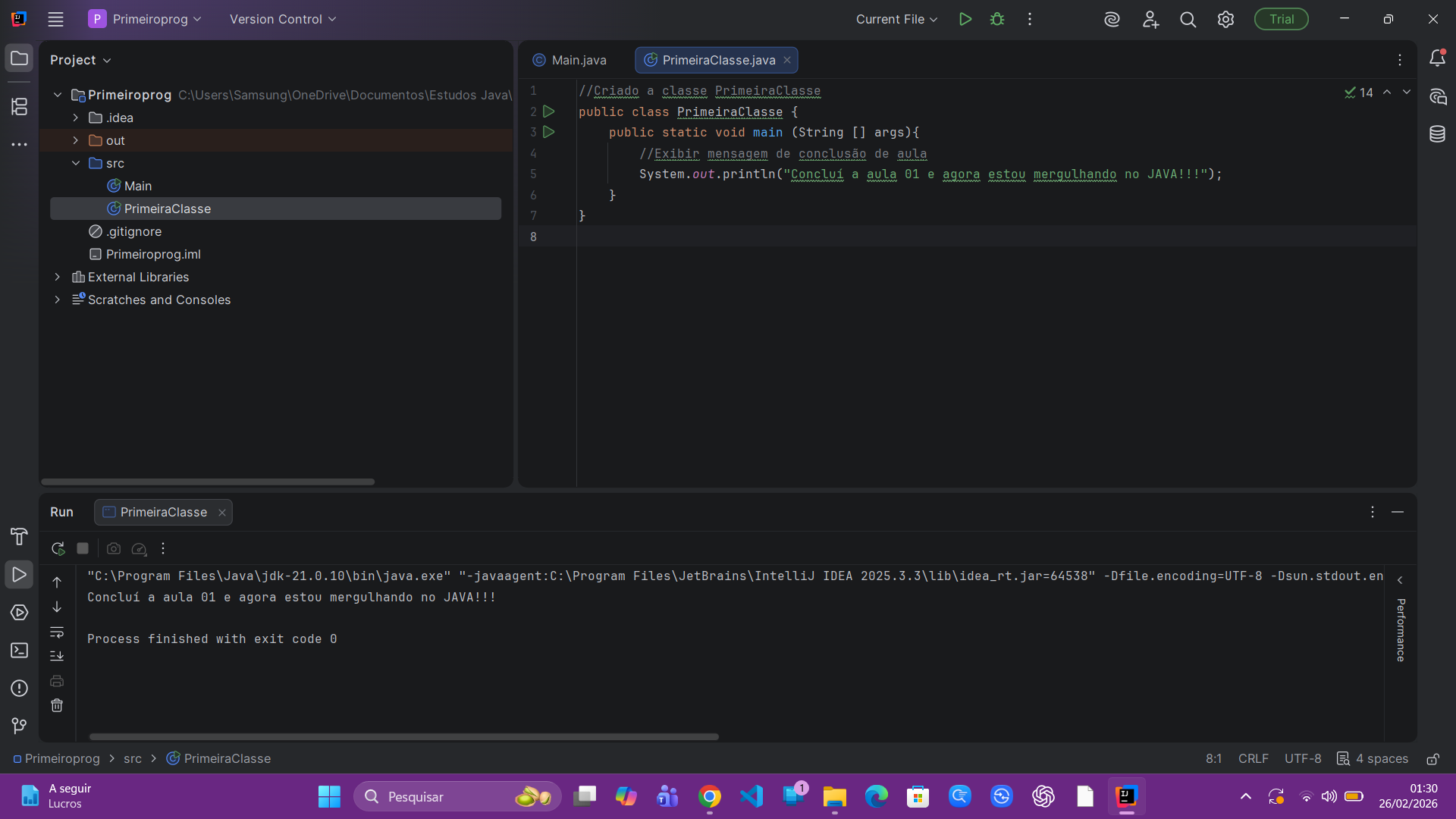Open line ending selector showing CRLF
This screenshot has height=819, width=1456.
[1253, 758]
